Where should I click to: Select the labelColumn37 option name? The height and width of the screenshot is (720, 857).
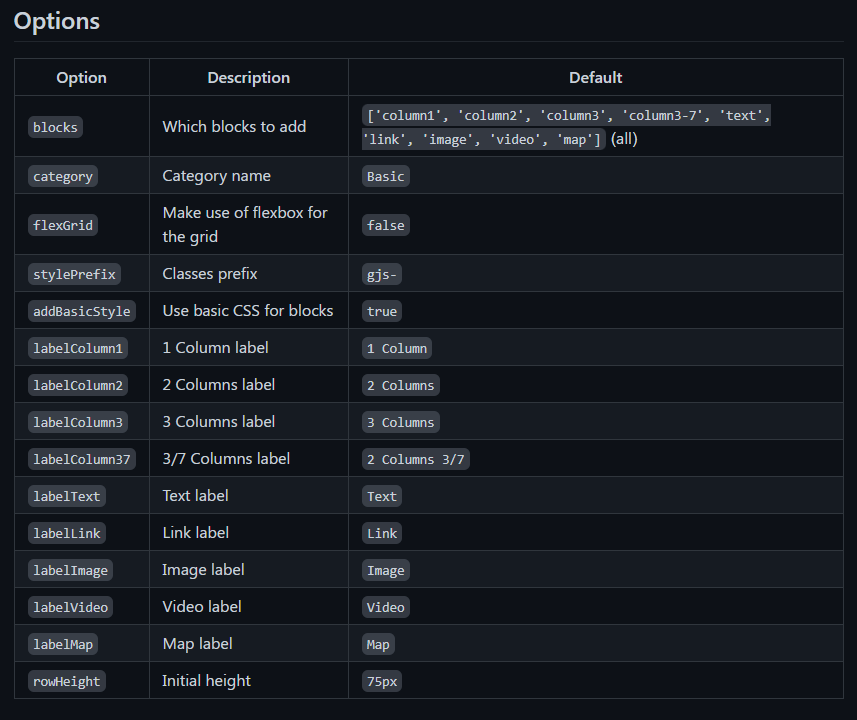pos(82,459)
